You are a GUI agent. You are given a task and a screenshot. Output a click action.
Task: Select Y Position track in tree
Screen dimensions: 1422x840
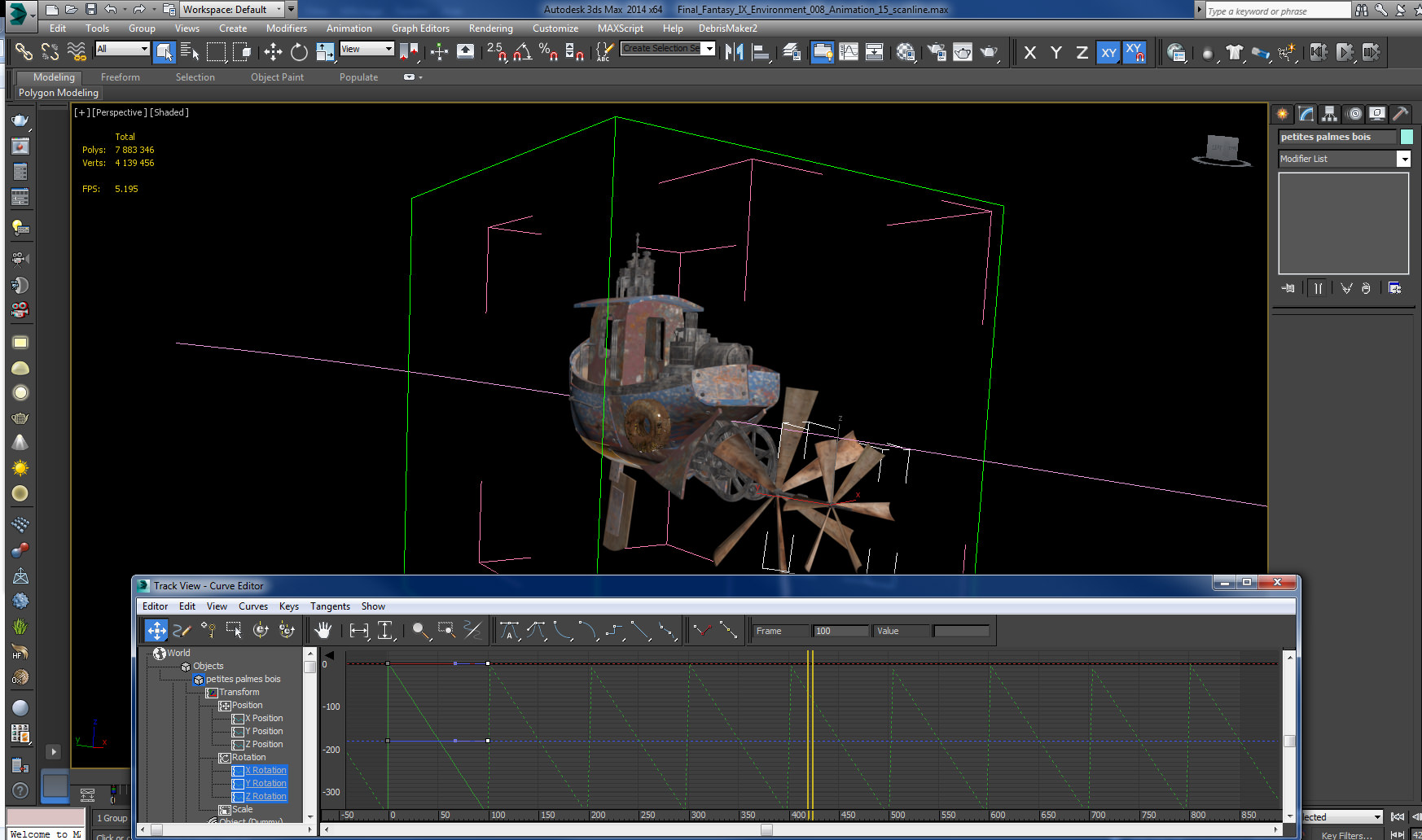264,732
